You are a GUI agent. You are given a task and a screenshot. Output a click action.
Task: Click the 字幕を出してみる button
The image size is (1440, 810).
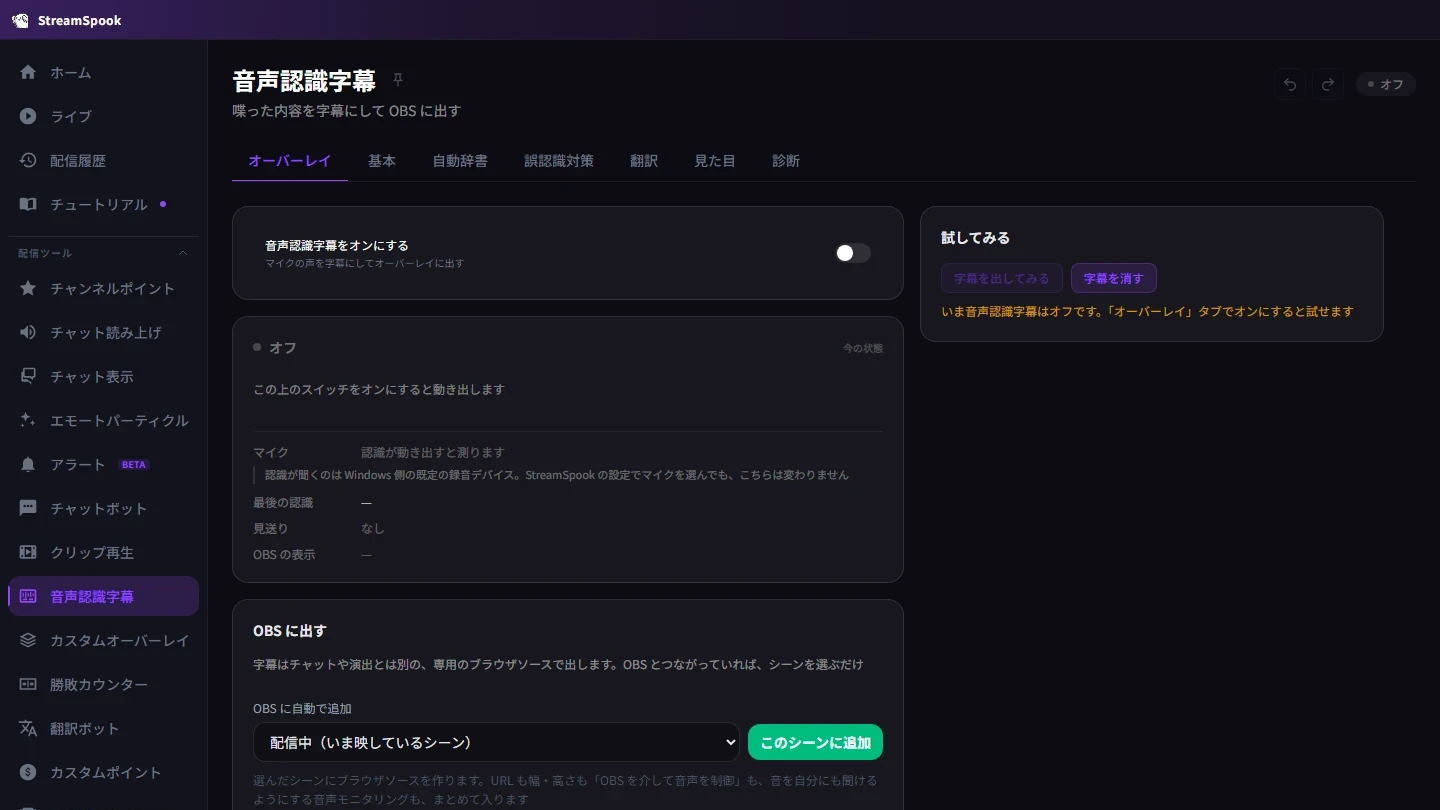[x=1002, y=278]
